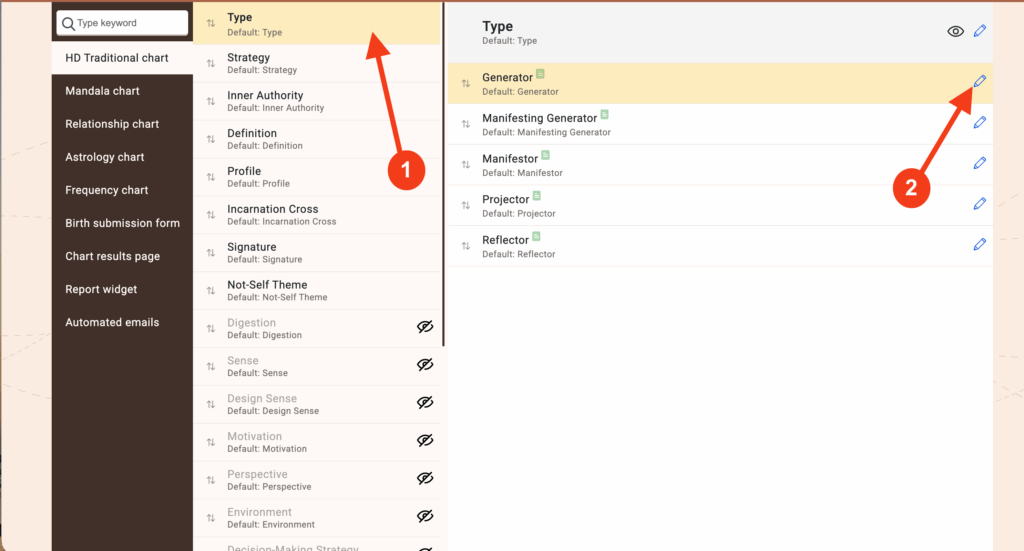The width and height of the screenshot is (1024, 551).
Task: Edit the Manifesting Generator entry
Action: (979, 123)
